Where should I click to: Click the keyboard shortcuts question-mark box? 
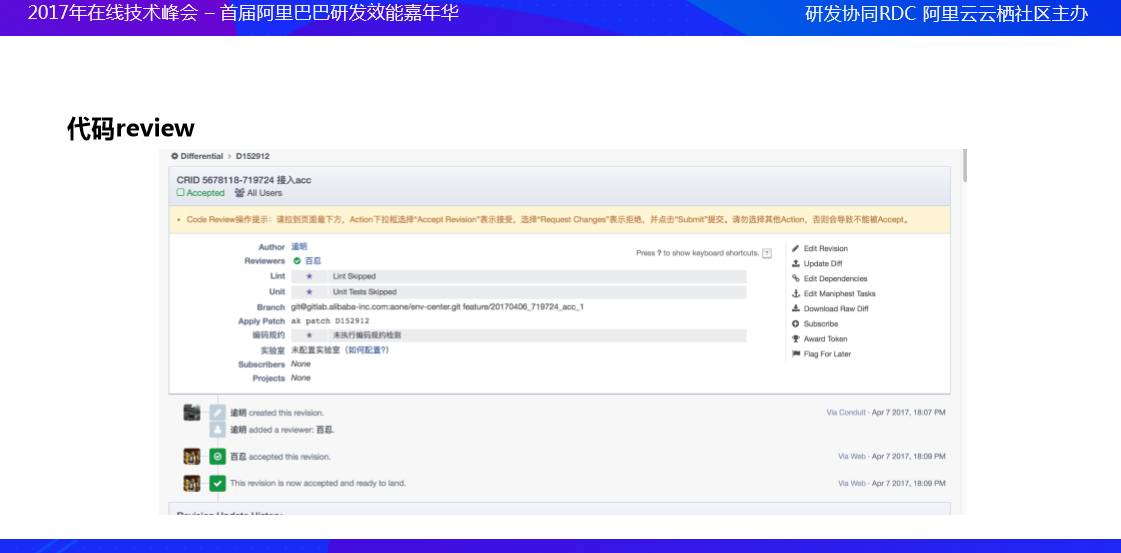tap(767, 253)
